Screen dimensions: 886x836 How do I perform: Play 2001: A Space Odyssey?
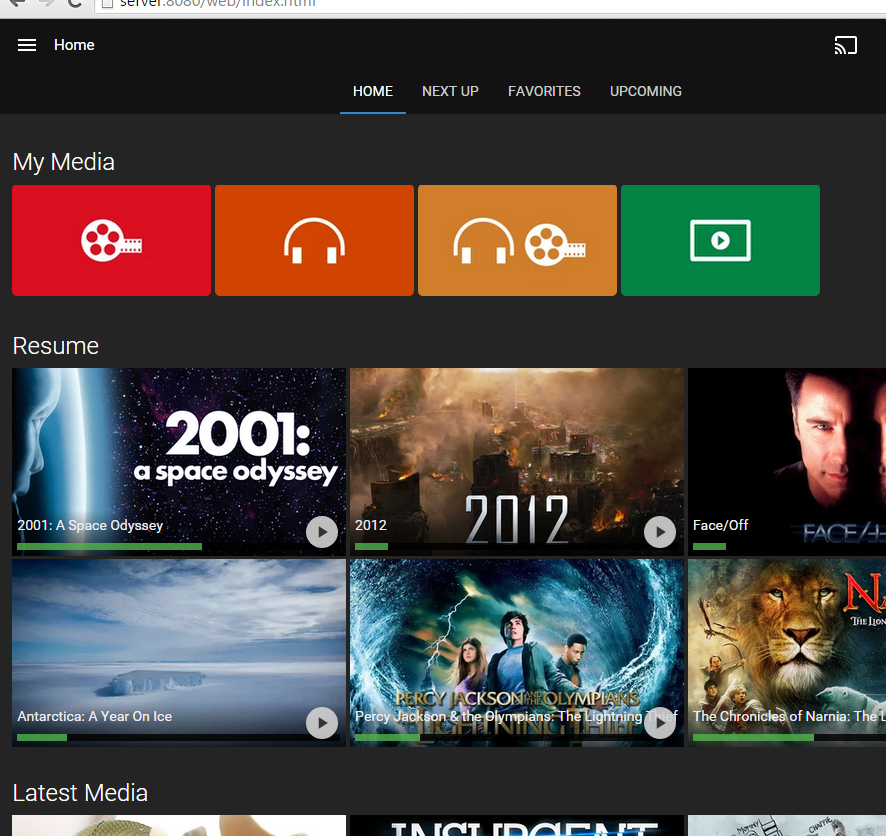coord(322,532)
